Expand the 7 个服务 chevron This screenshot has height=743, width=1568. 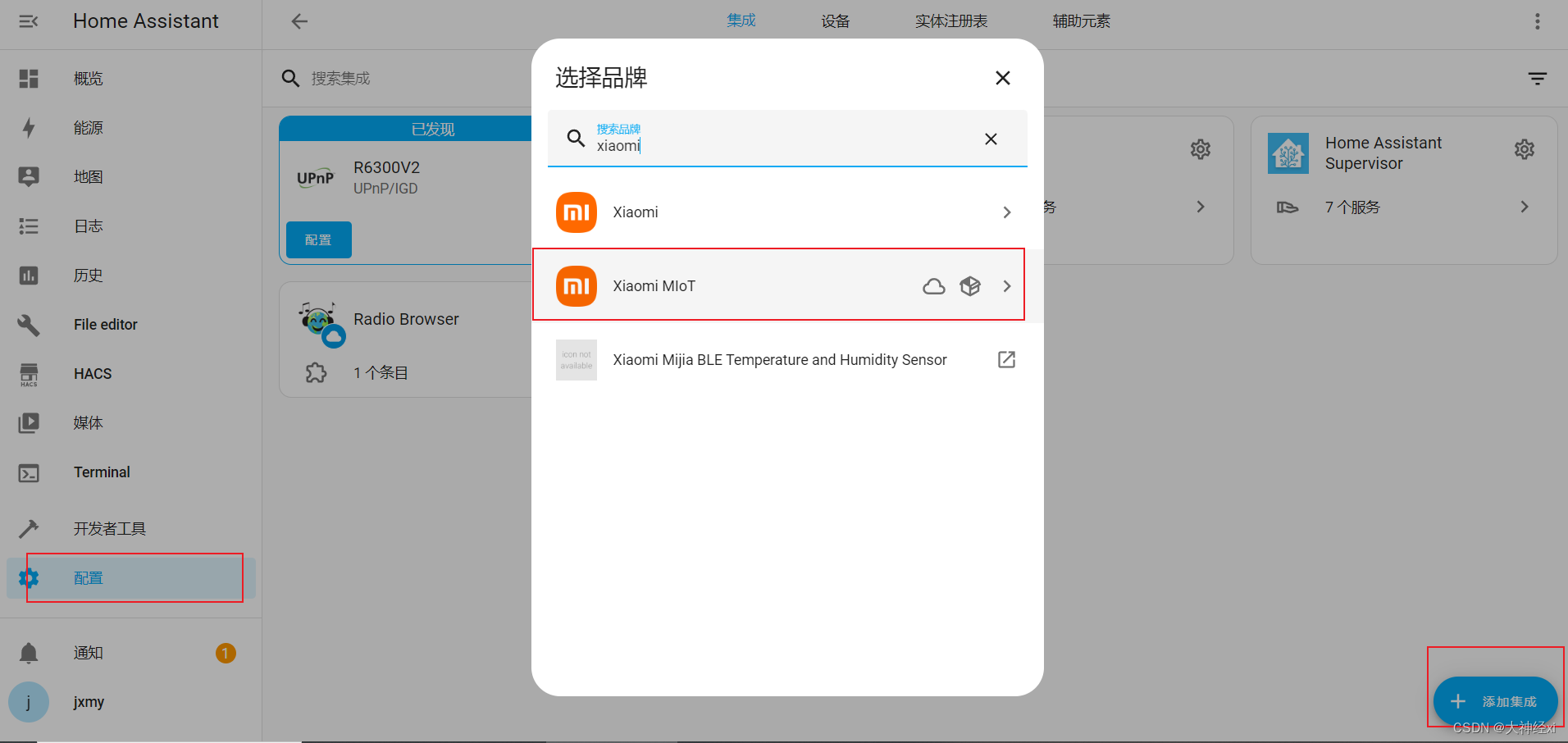pyautogui.click(x=1525, y=207)
